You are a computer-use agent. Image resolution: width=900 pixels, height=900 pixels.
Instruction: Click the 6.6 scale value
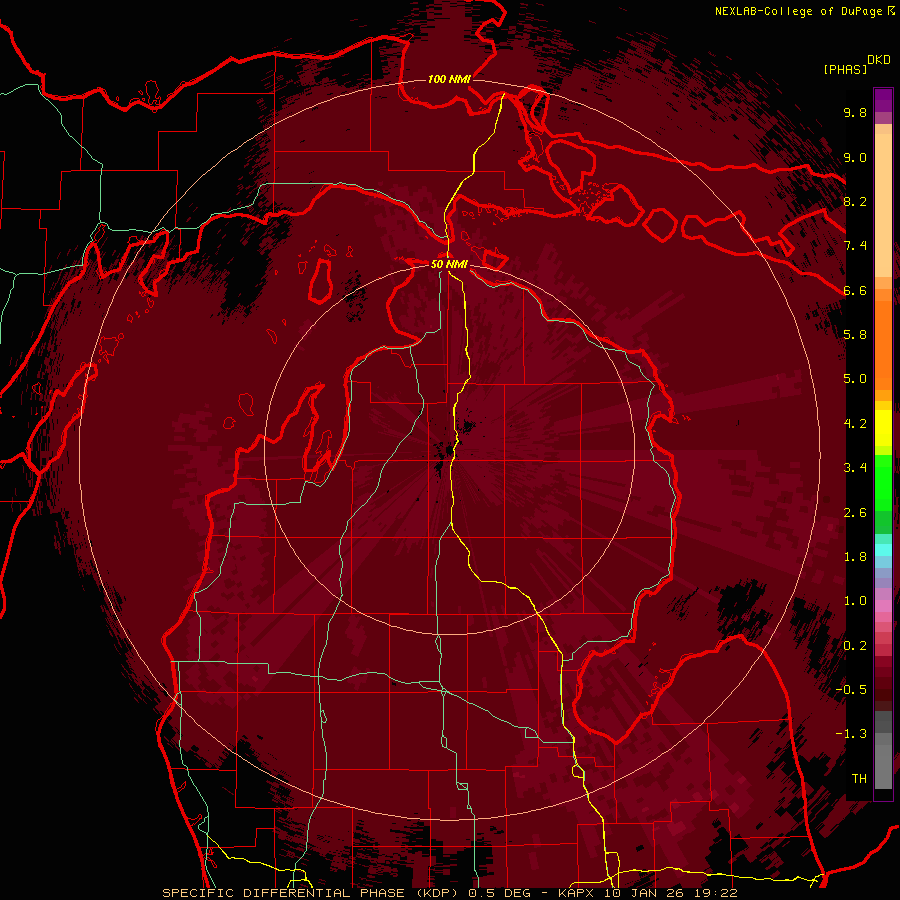click(x=855, y=290)
